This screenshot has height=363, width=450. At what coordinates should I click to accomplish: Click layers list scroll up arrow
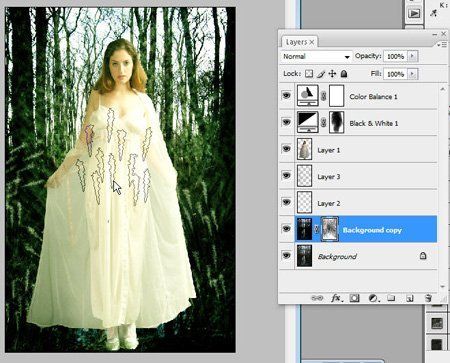pyautogui.click(x=442, y=89)
